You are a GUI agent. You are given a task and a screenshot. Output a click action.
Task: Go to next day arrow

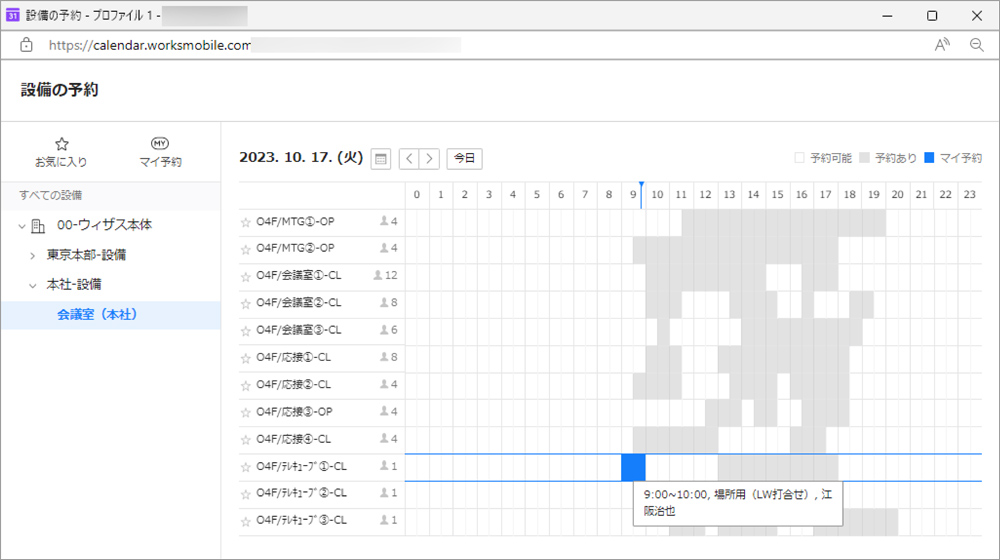coord(429,158)
